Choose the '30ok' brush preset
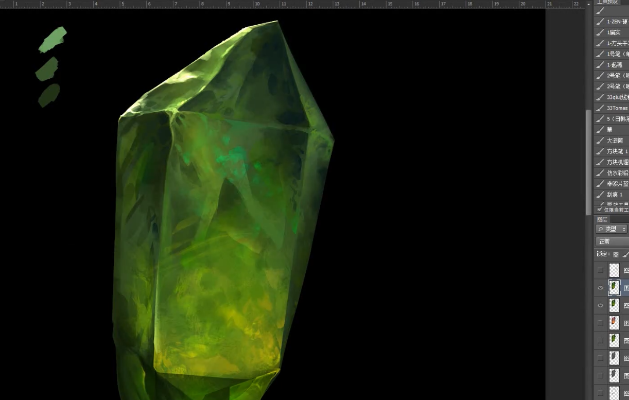629x400 pixels. 612,97
